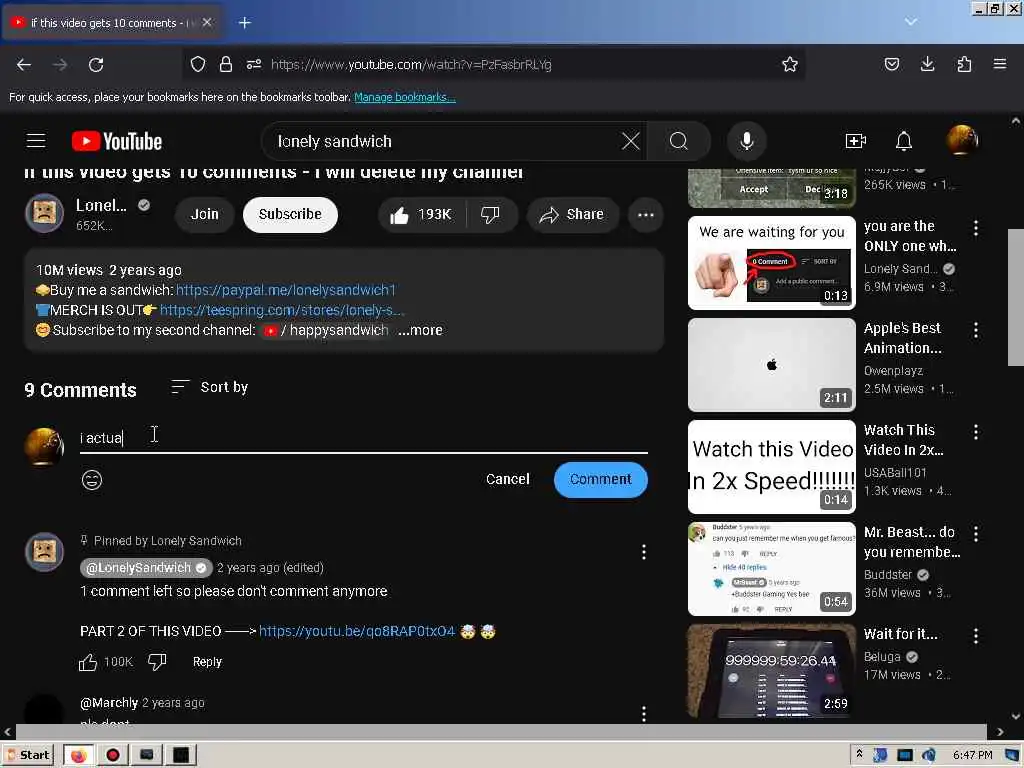Expand the description with ...more
Viewport: 1024px width, 768px height.
click(421, 330)
